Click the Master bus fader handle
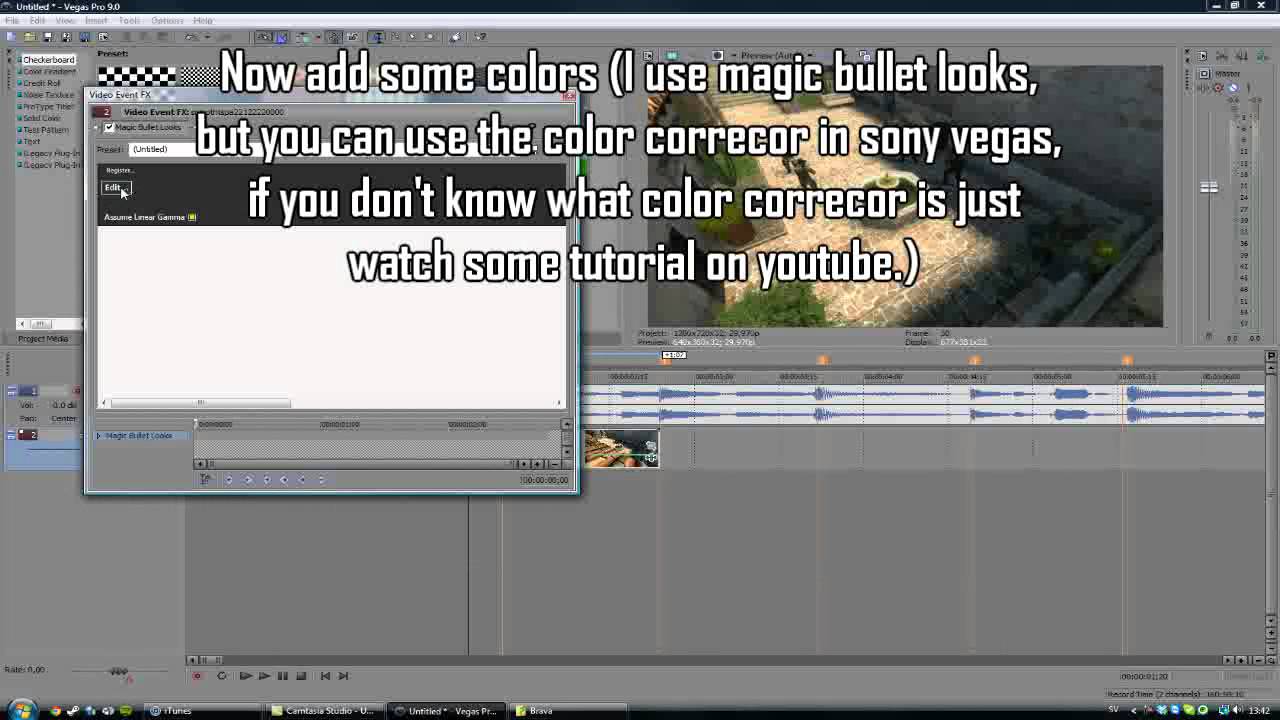This screenshot has width=1280, height=720. [x=1209, y=187]
